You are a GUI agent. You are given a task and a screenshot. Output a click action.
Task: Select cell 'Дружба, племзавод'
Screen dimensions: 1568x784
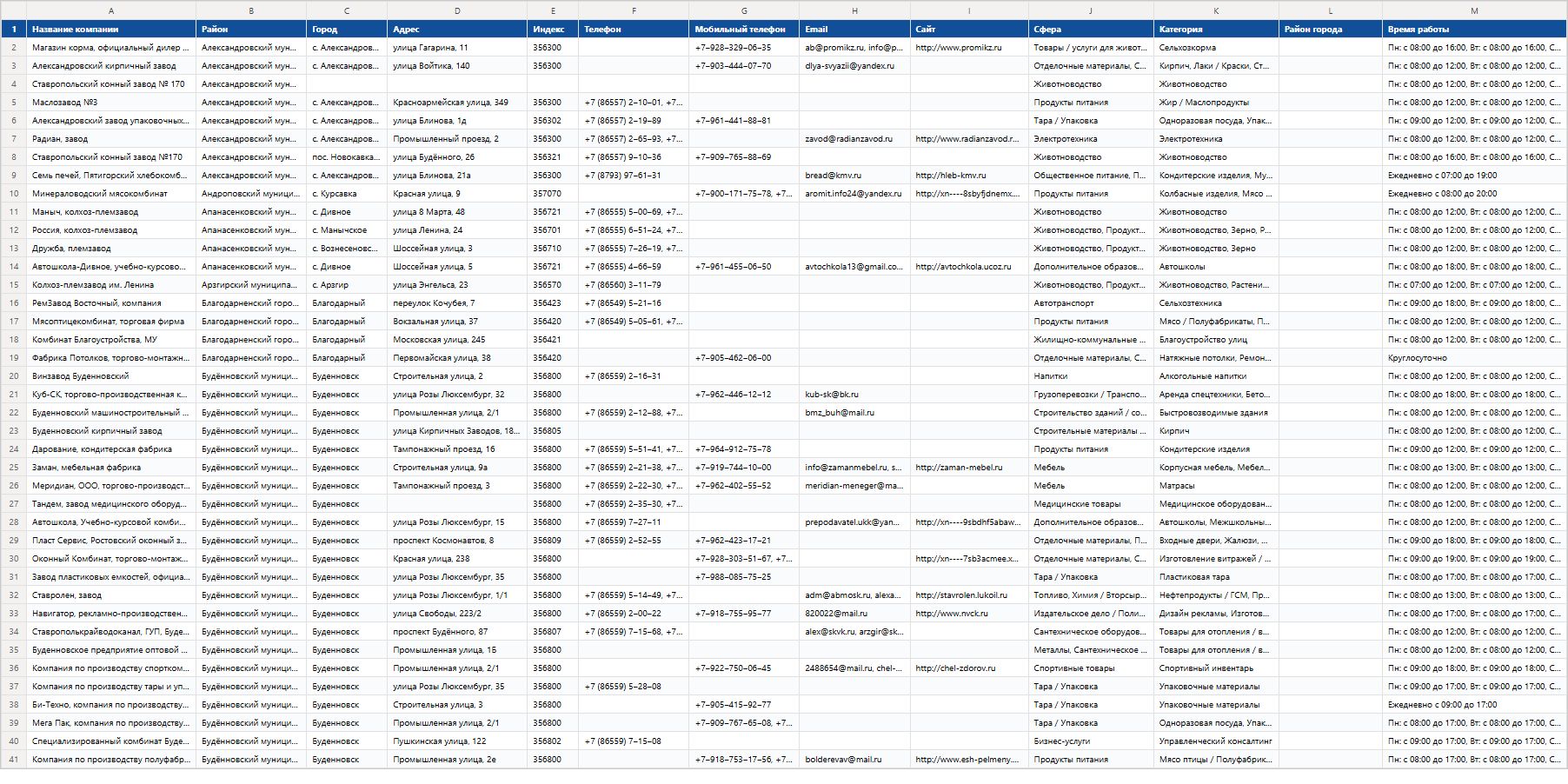point(111,249)
